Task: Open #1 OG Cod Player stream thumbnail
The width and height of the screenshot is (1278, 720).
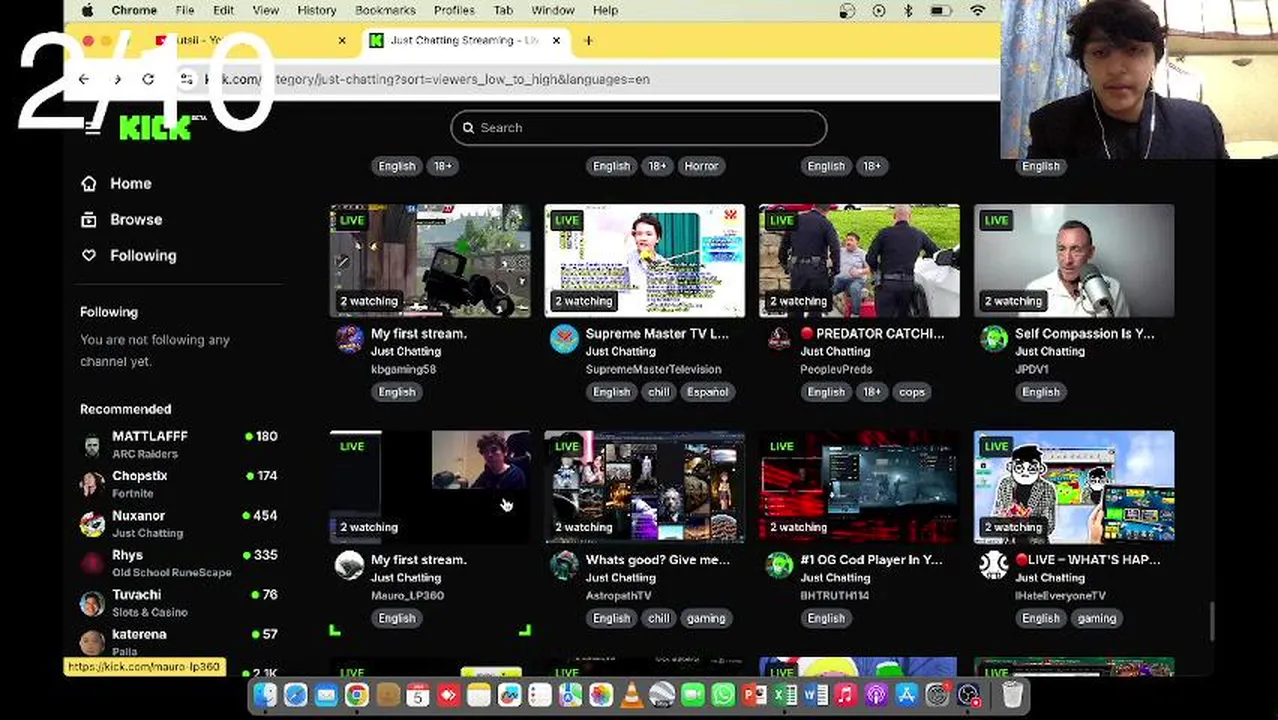Action: (860, 487)
